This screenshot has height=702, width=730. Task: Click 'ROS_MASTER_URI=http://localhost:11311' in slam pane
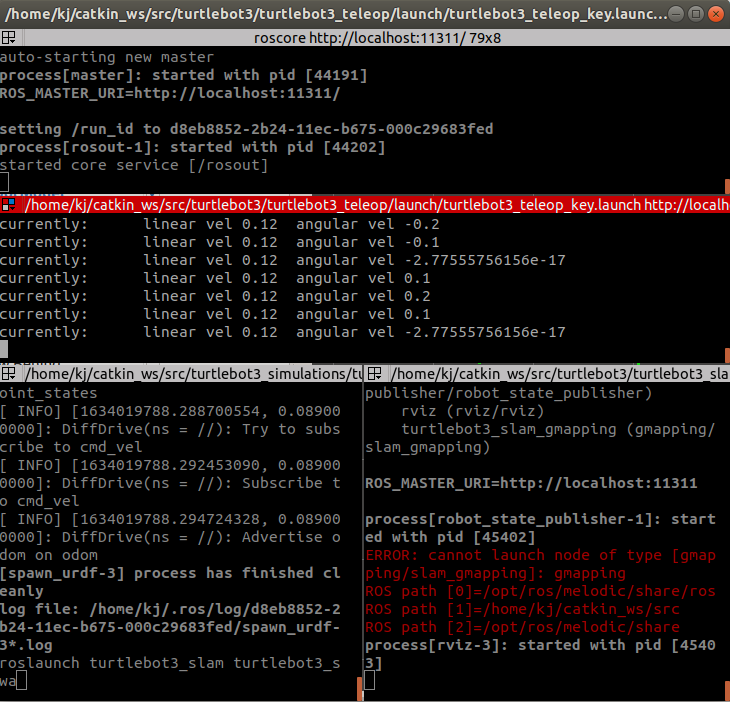[x=531, y=483]
